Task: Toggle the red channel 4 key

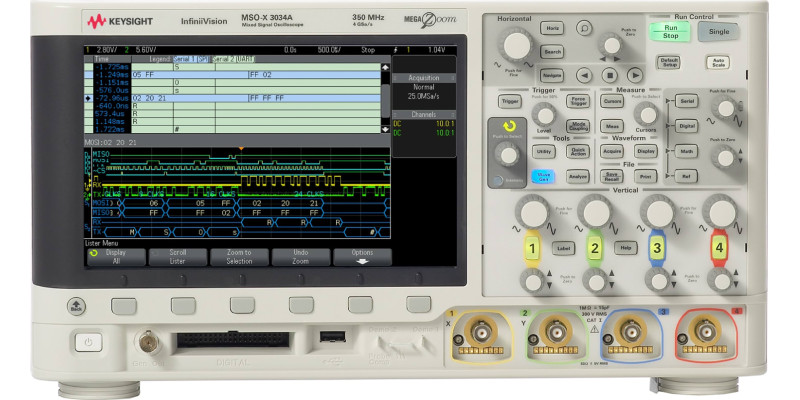Action: tap(719, 248)
